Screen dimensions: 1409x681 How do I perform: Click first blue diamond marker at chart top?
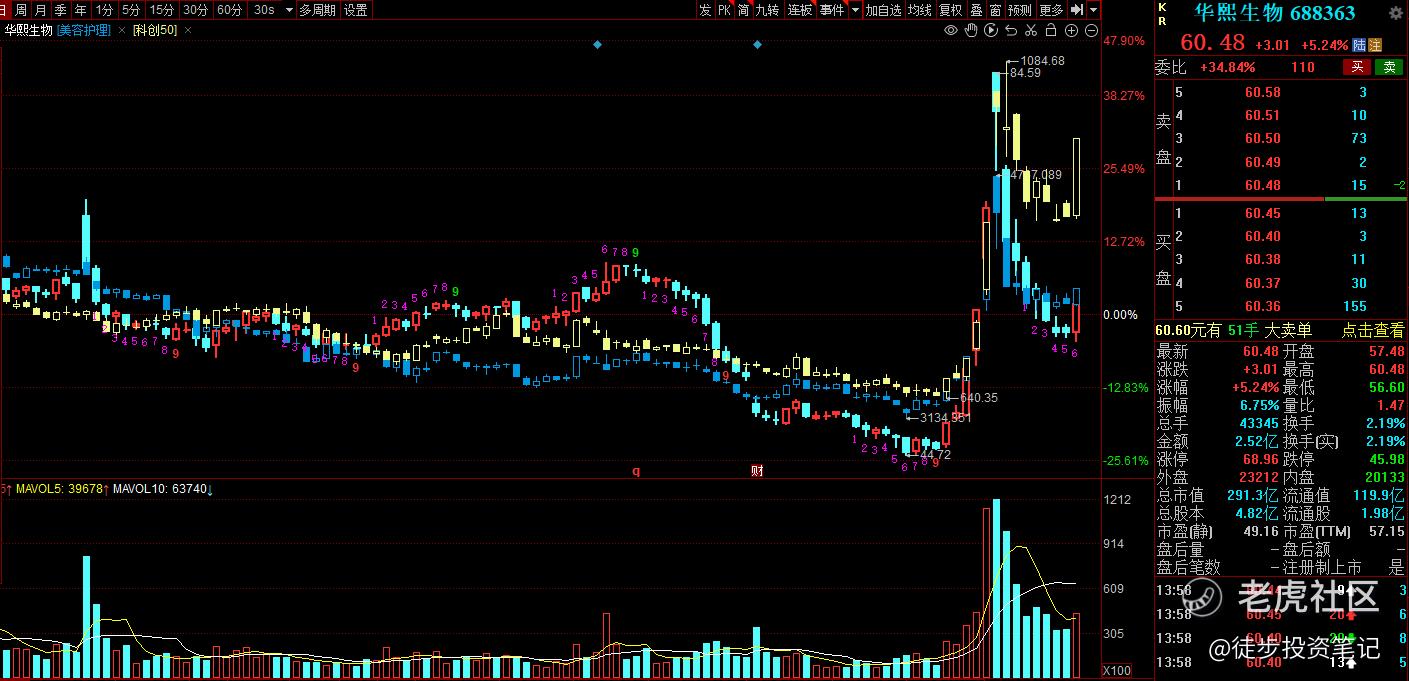click(x=597, y=45)
